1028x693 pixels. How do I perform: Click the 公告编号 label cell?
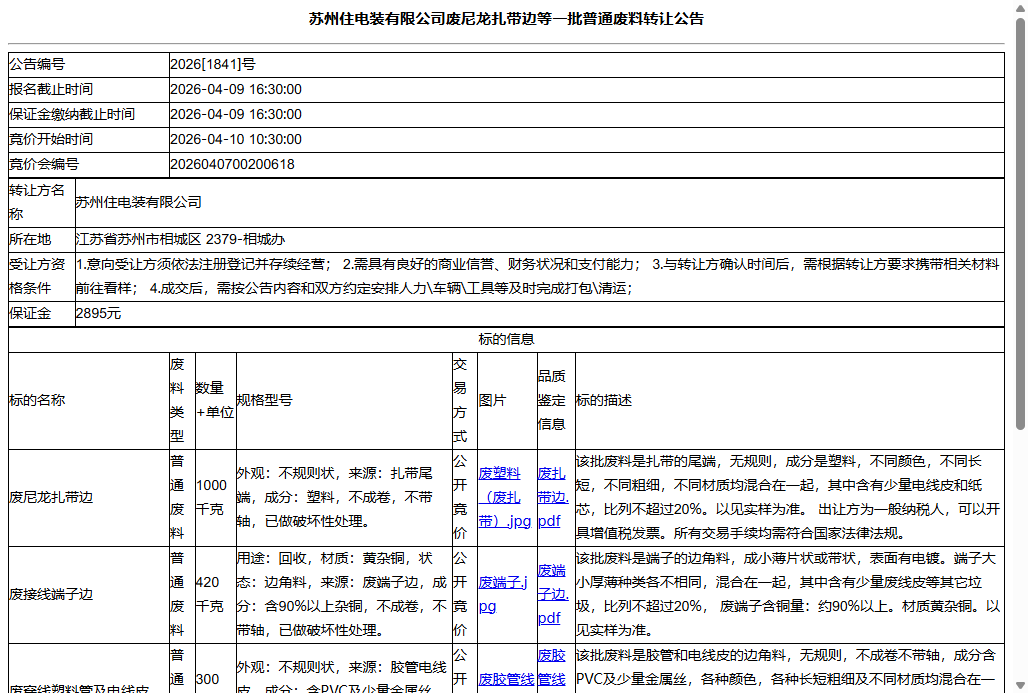(89, 64)
